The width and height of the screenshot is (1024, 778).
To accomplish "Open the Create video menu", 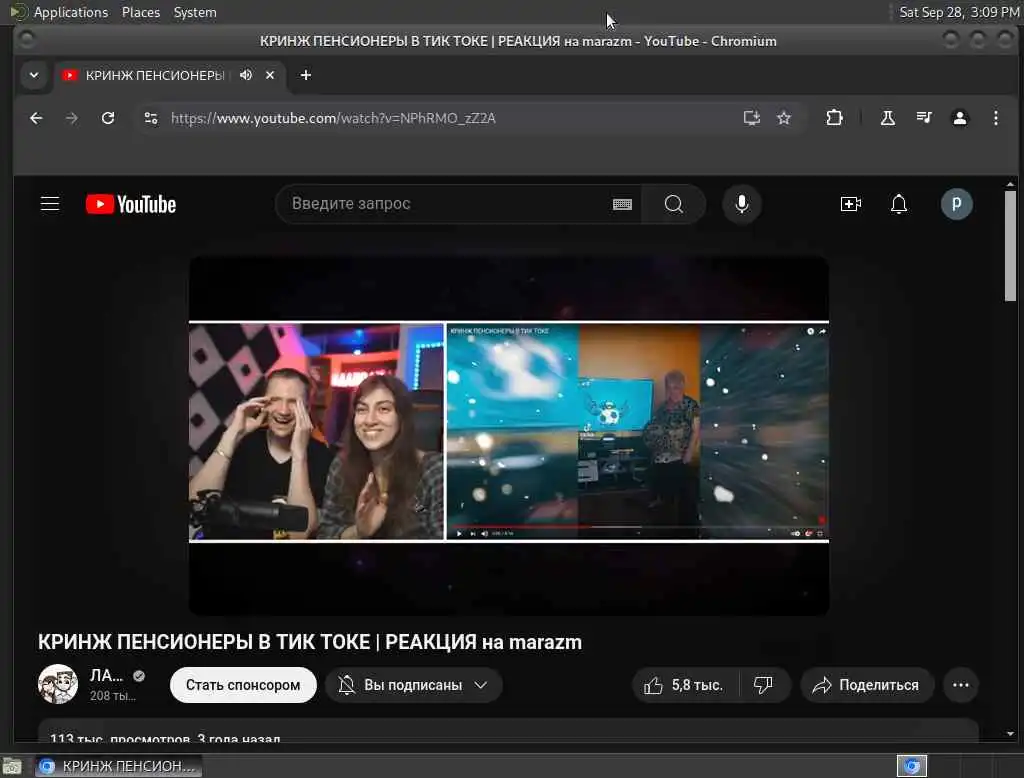I will (850, 204).
